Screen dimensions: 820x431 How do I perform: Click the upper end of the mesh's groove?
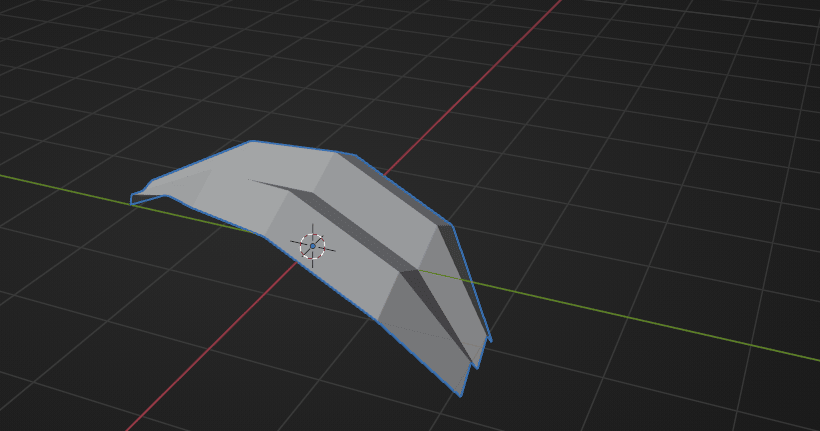(250, 180)
